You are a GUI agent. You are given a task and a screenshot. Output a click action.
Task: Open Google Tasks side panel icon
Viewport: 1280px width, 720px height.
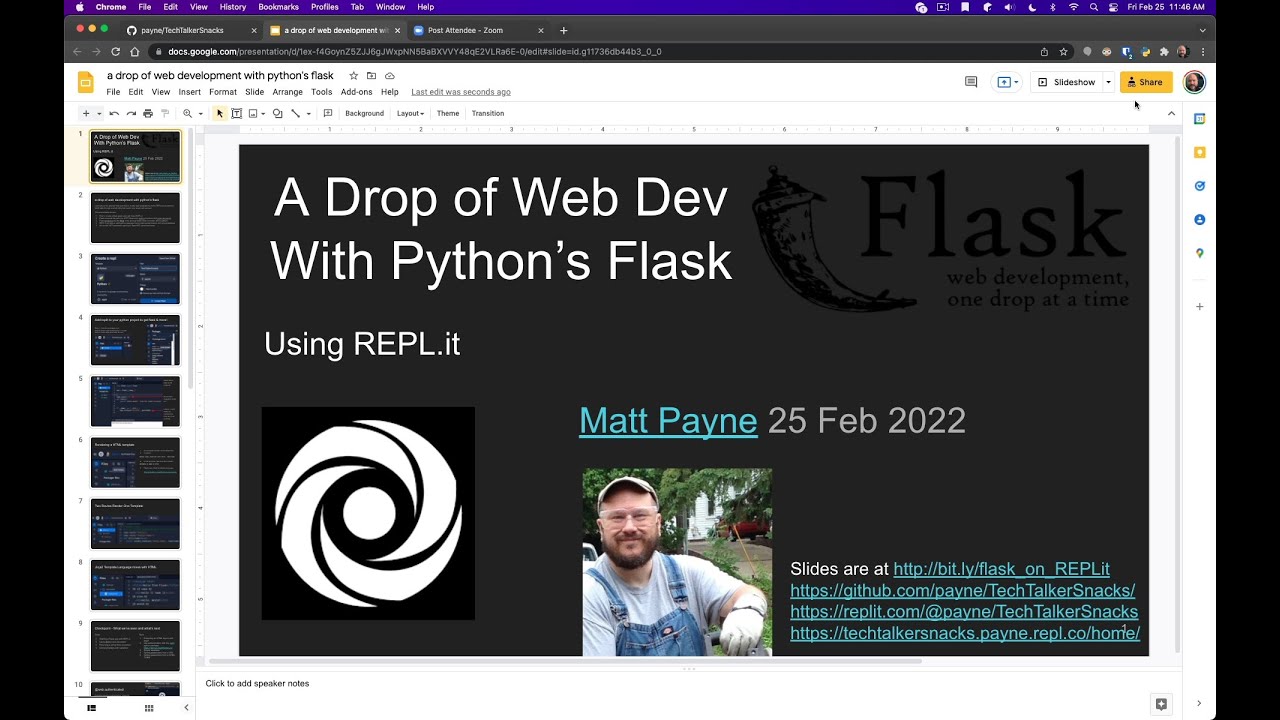coord(1199,186)
